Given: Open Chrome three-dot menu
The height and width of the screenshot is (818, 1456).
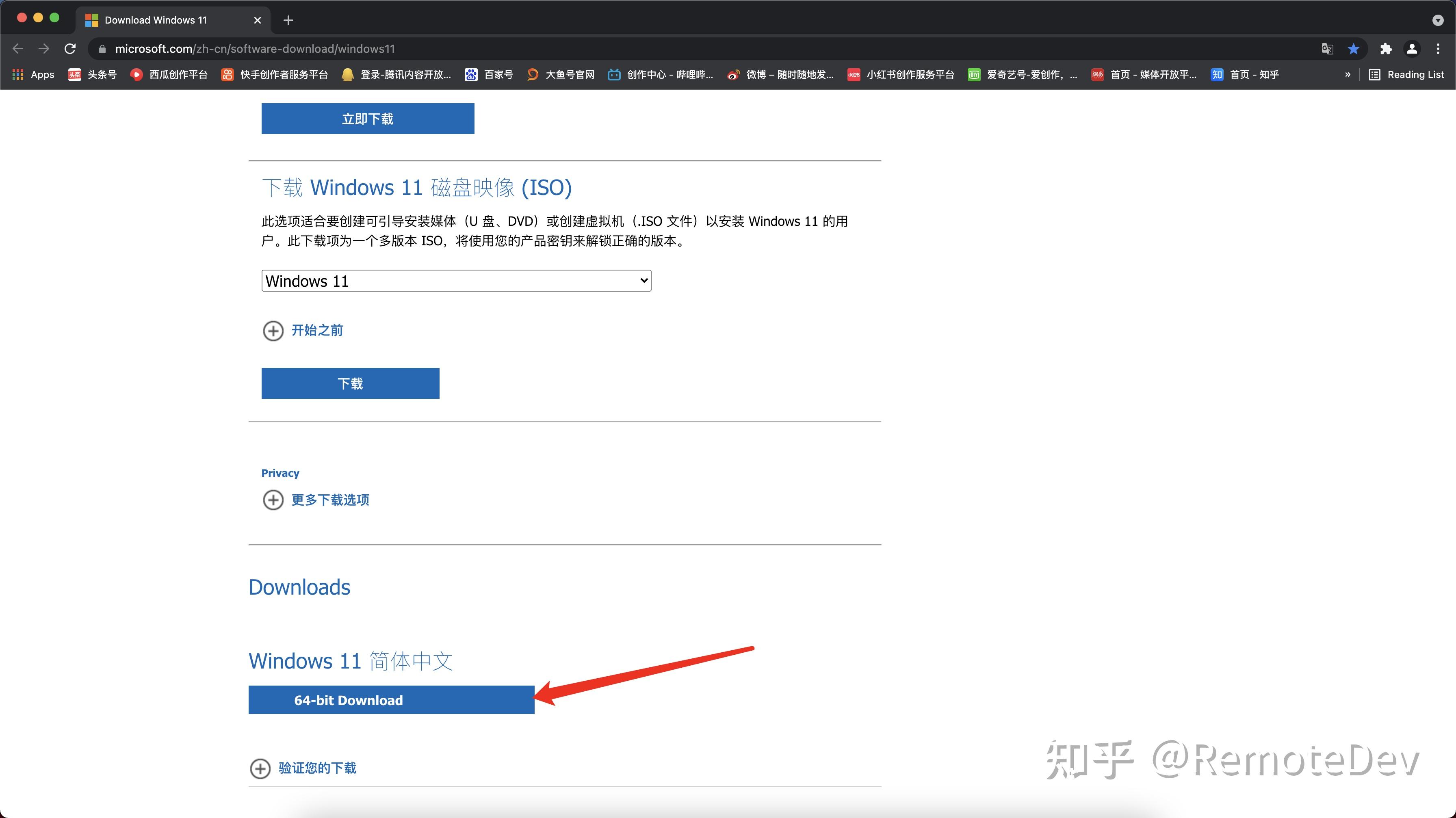Looking at the screenshot, I should (1438, 49).
